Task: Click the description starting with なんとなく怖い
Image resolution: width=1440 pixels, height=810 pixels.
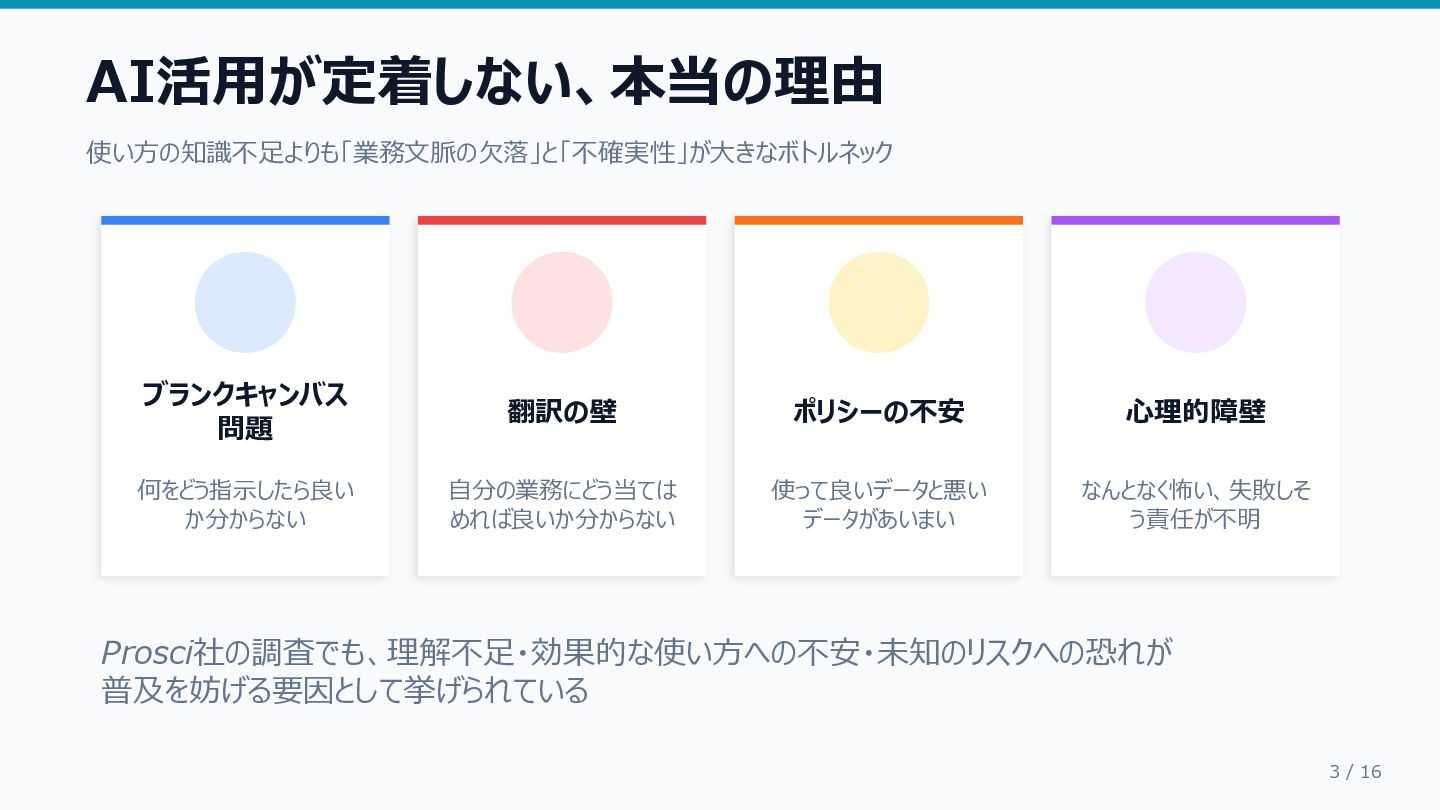Action: pos(1195,505)
